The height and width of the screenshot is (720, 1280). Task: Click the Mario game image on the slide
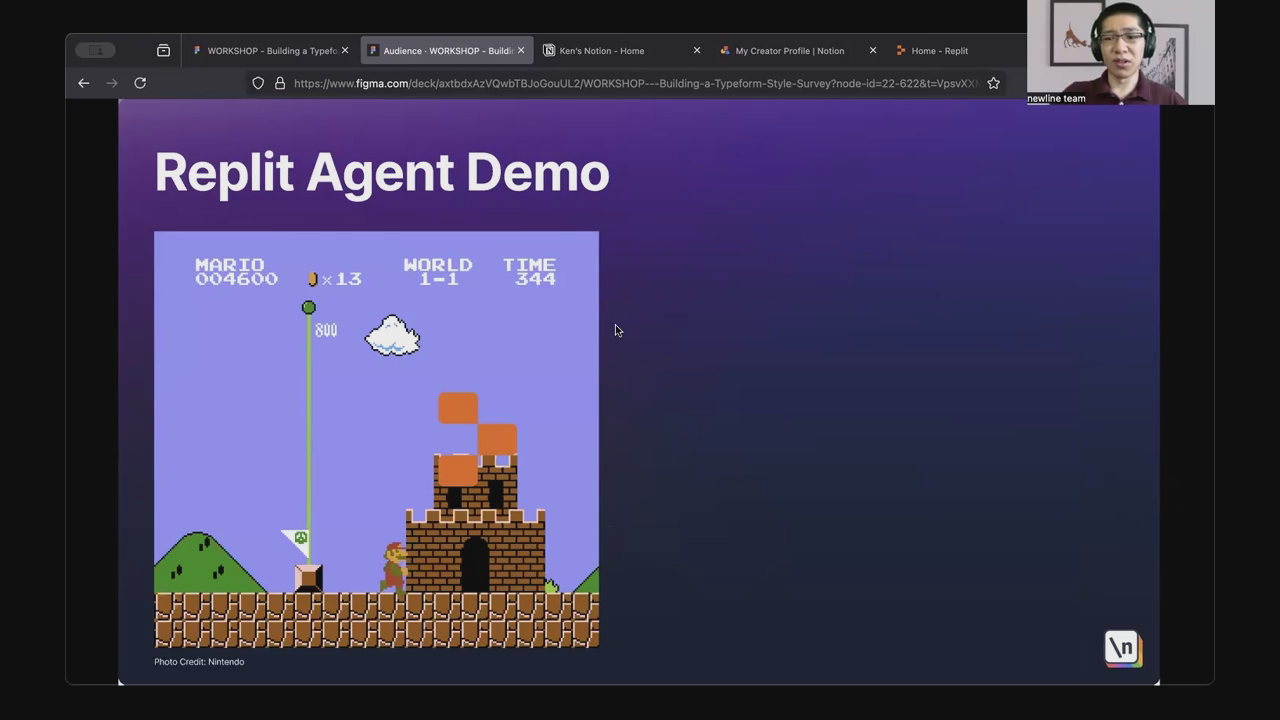tap(376, 440)
